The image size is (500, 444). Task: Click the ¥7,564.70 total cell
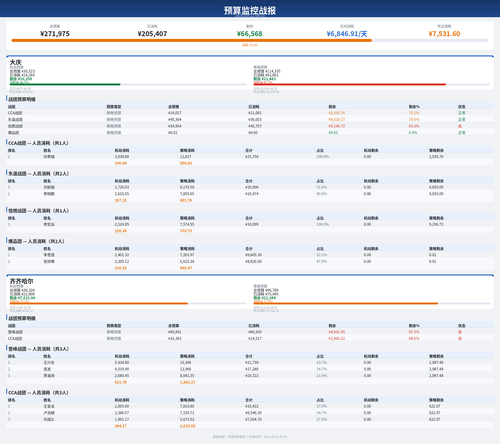coord(253,419)
